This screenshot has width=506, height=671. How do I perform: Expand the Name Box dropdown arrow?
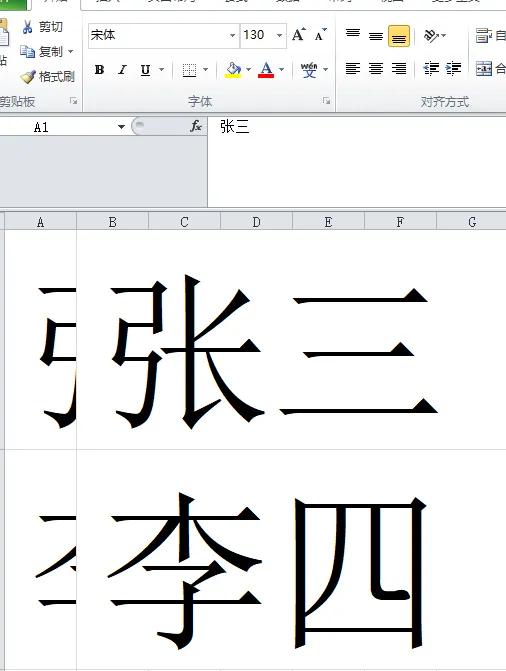(x=121, y=127)
